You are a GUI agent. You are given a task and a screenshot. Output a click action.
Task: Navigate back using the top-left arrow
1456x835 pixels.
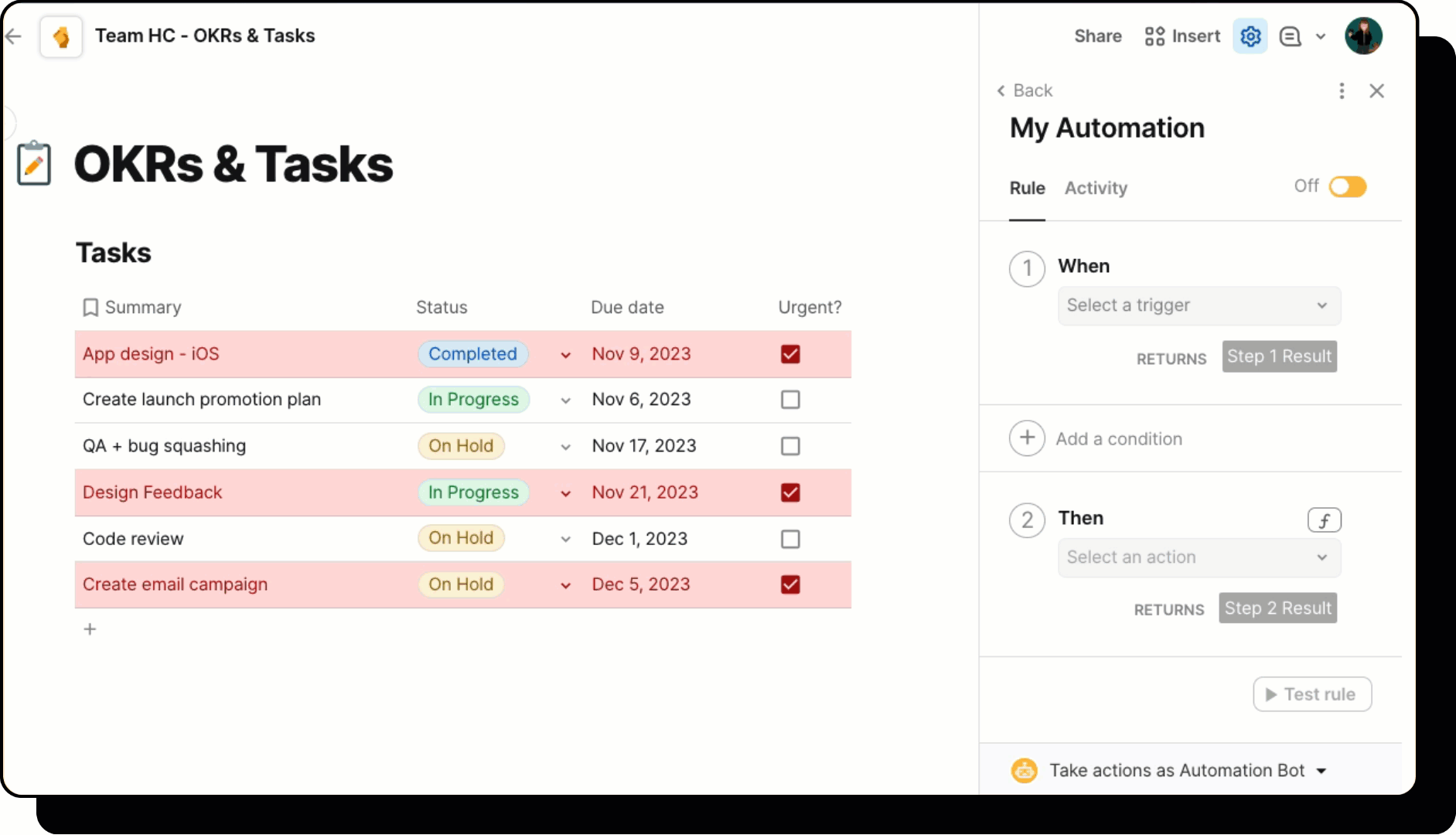tap(13, 36)
